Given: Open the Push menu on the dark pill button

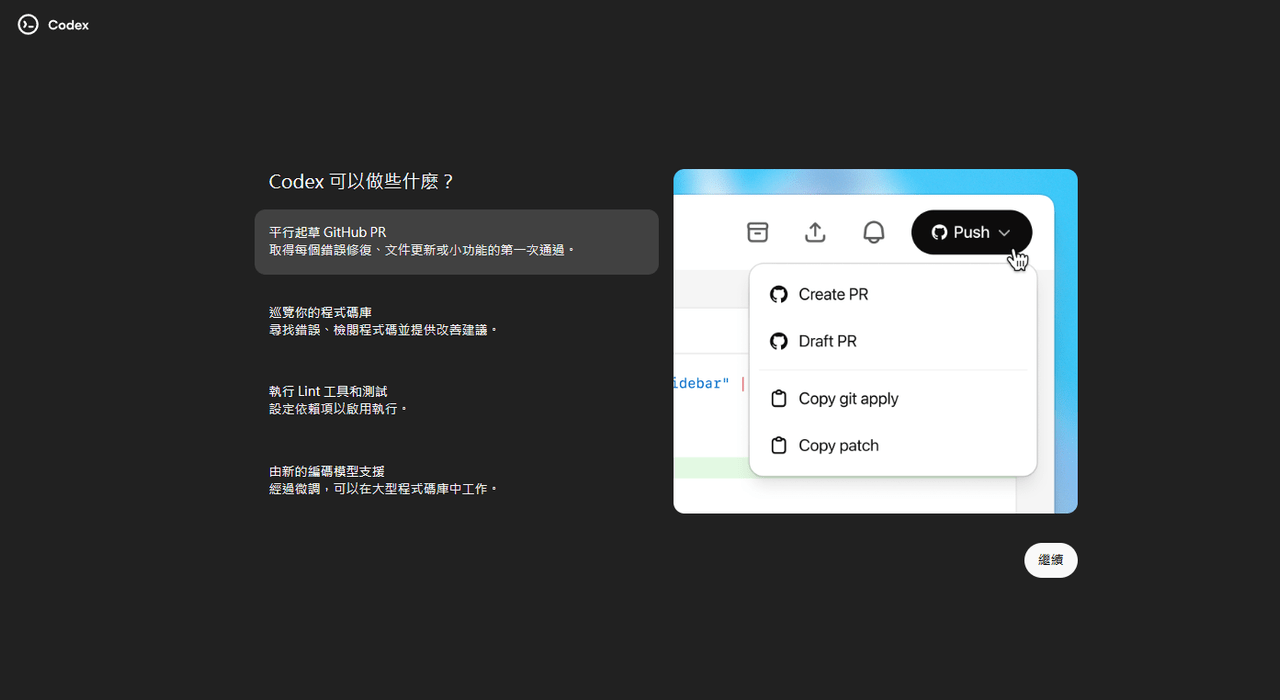Looking at the screenshot, I should pos(971,231).
